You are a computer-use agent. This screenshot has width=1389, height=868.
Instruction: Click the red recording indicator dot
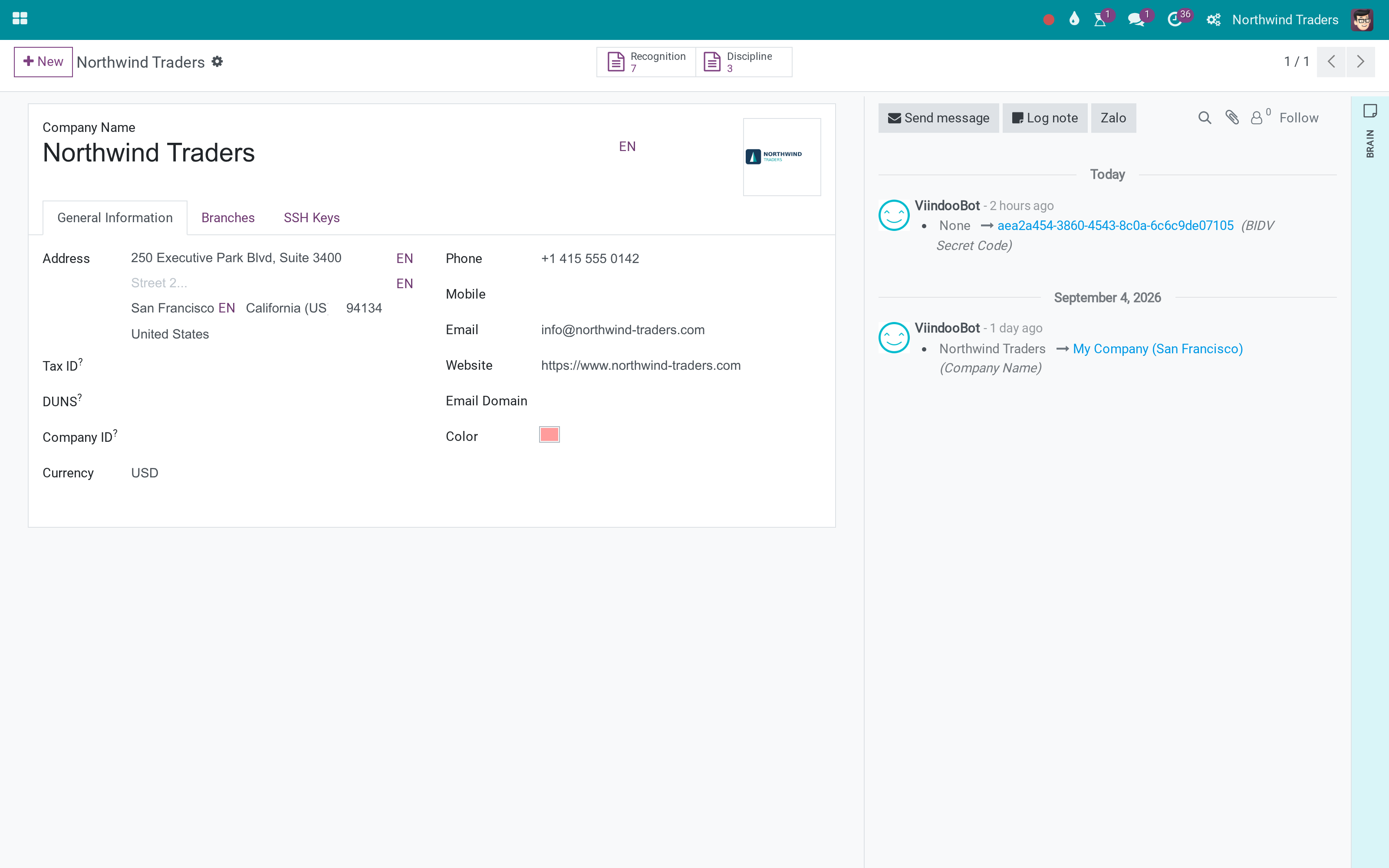pos(1048,20)
